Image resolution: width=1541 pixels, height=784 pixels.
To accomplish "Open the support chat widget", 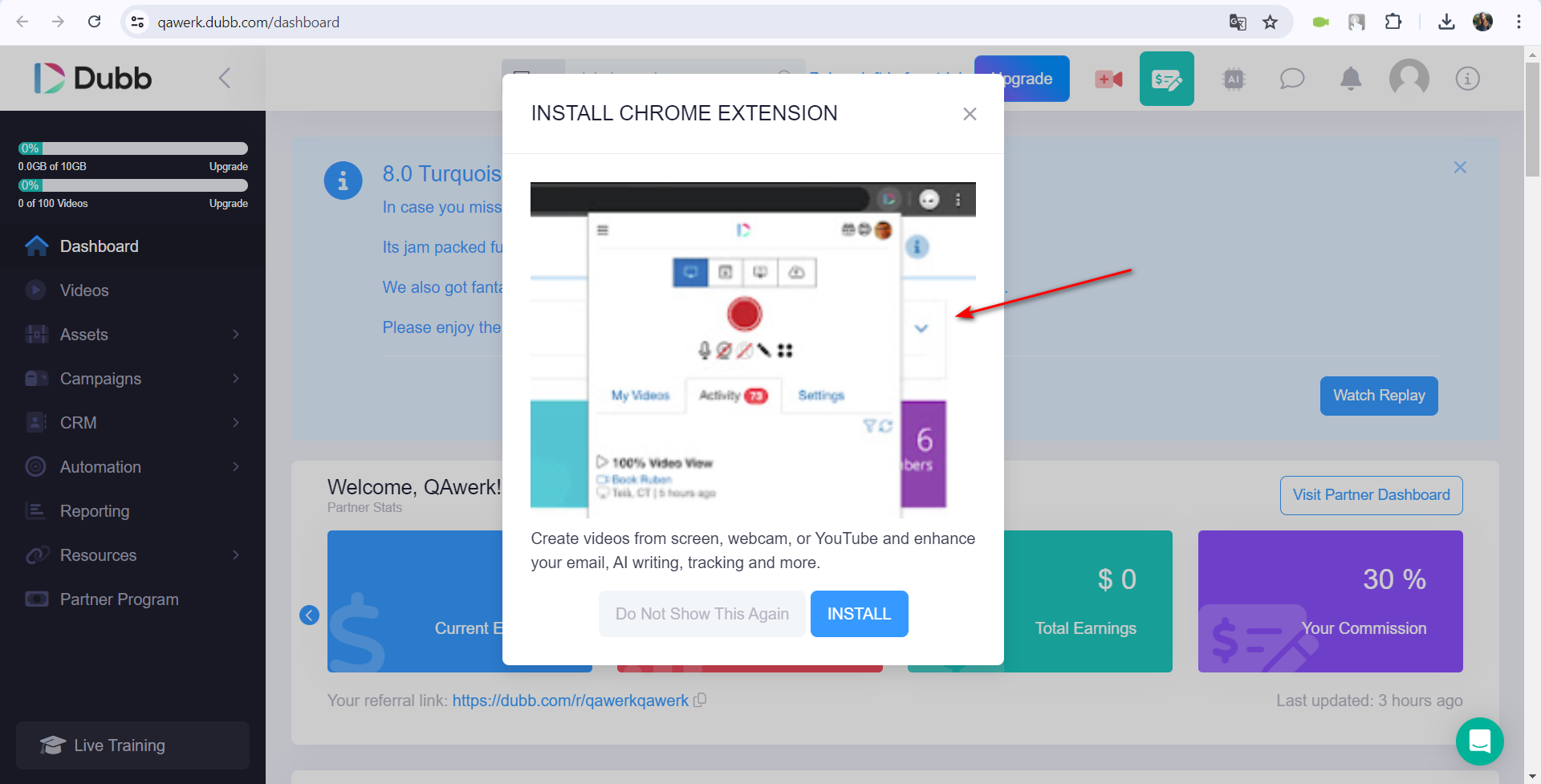I will (1479, 741).
